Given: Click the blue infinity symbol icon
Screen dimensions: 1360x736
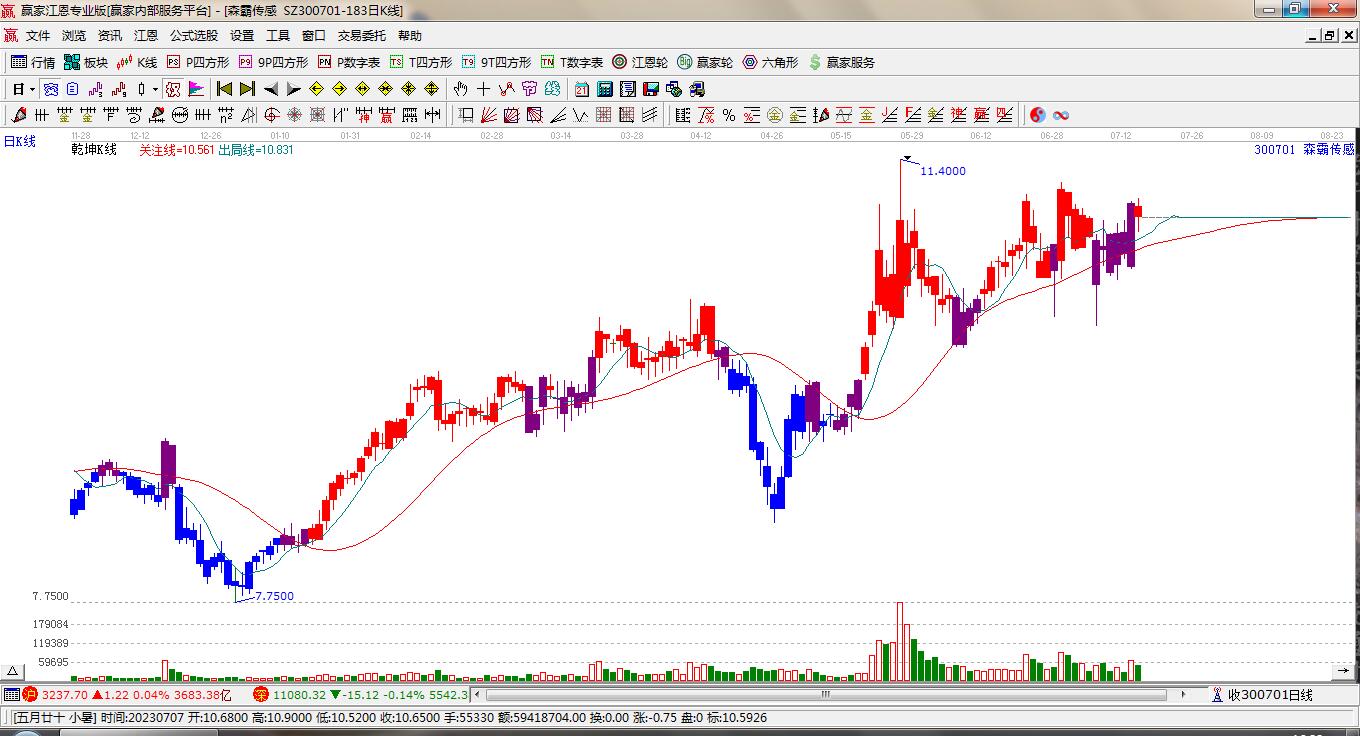Looking at the screenshot, I should (1061, 115).
